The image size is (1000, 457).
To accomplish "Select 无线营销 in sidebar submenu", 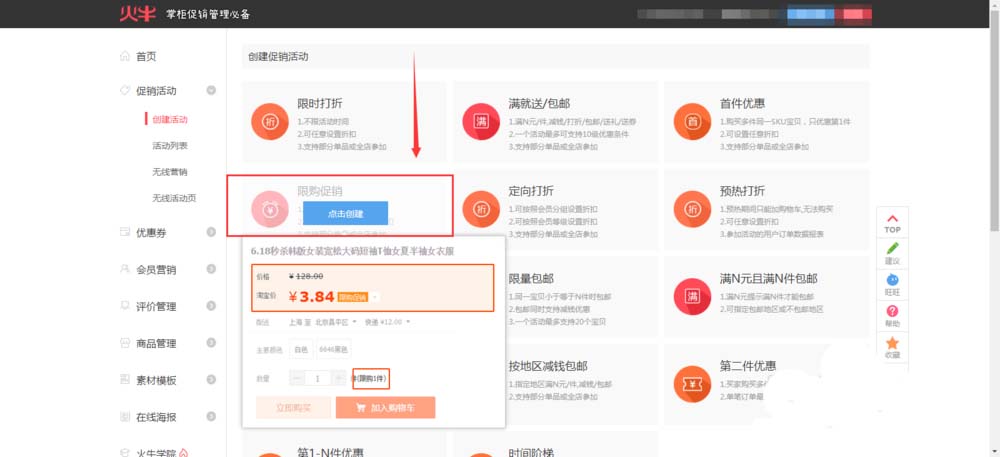I will [170, 171].
